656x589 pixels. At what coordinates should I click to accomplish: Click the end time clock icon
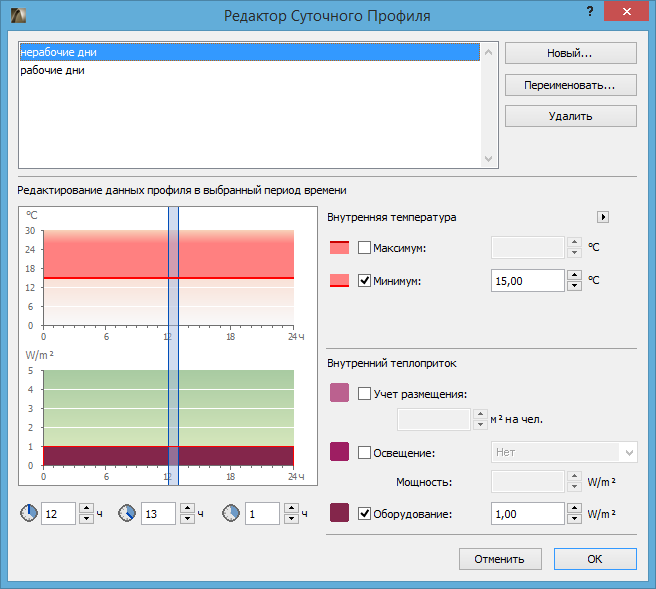[127, 513]
